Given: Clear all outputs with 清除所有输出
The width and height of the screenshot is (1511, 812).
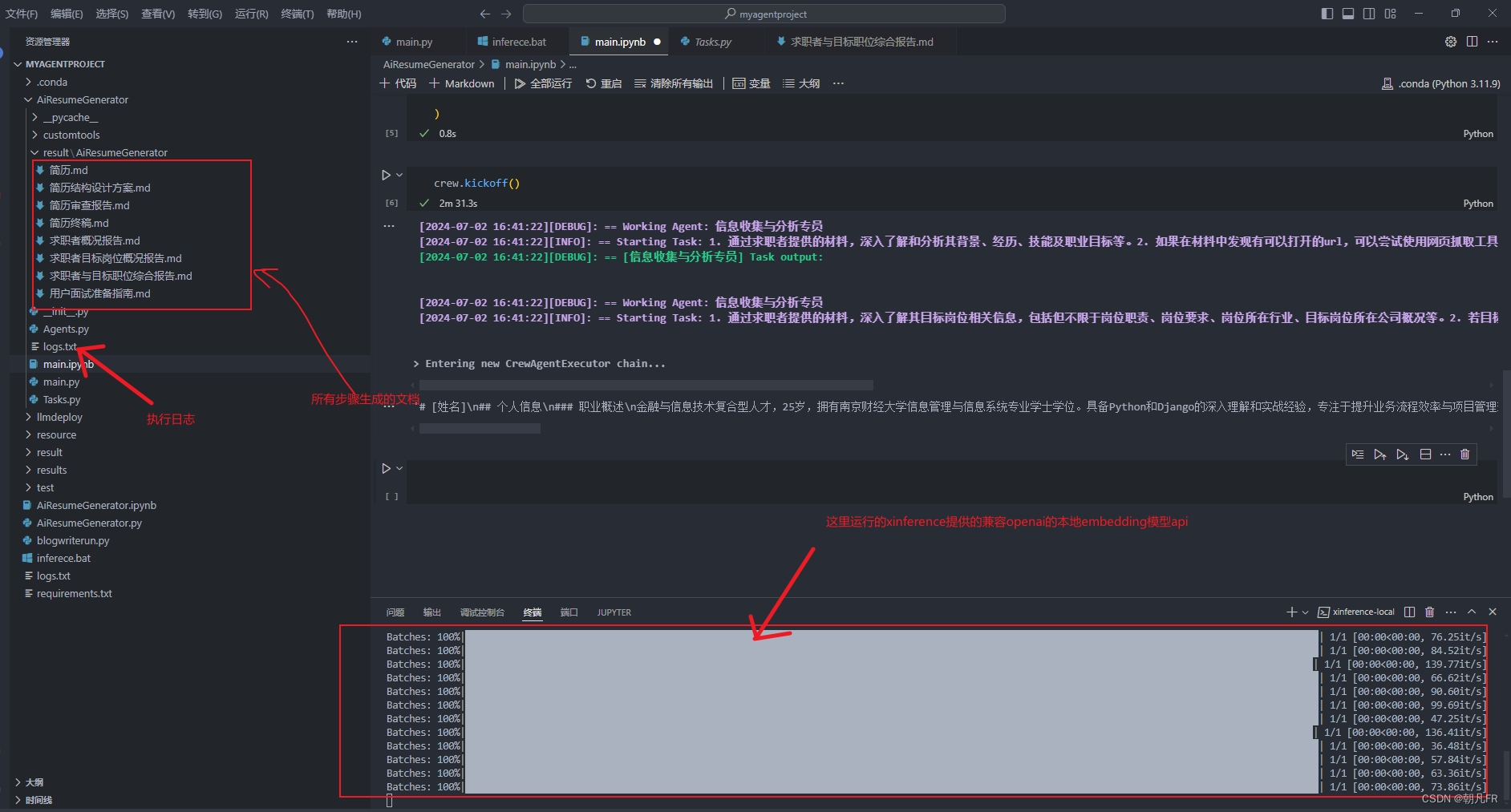Looking at the screenshot, I should pyautogui.click(x=674, y=83).
